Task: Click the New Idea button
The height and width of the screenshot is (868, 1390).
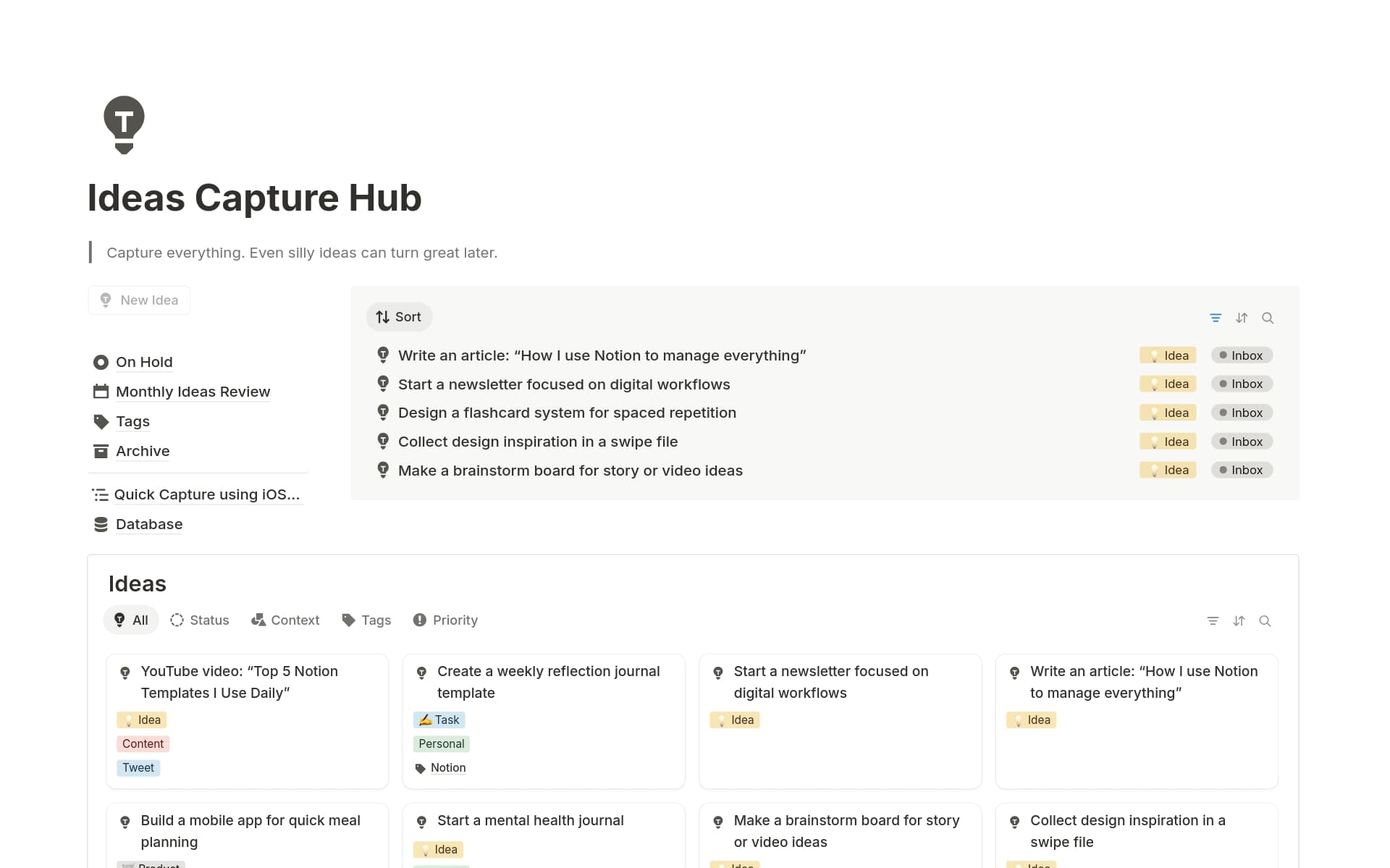Action: tap(139, 300)
